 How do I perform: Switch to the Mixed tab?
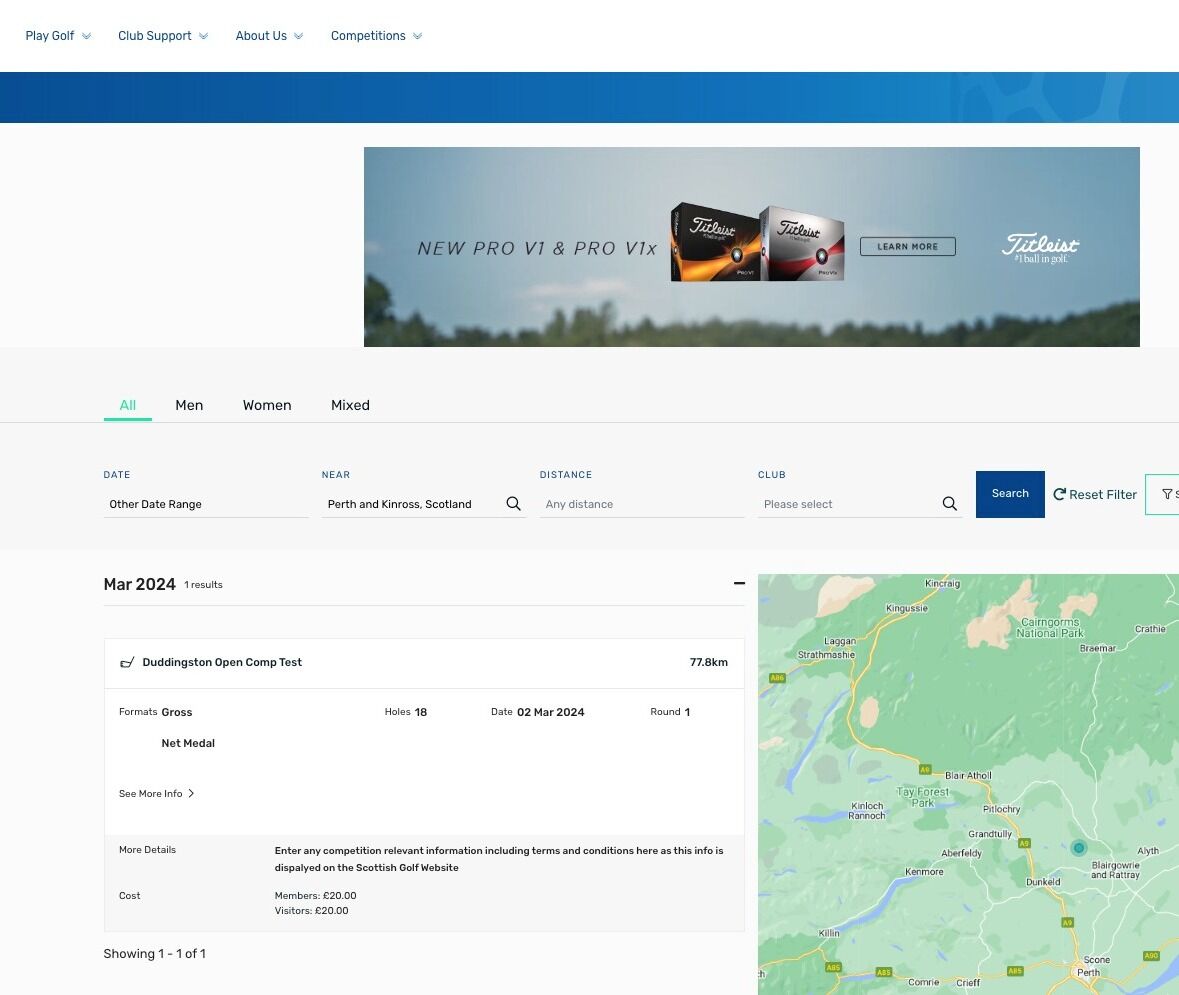coord(350,405)
